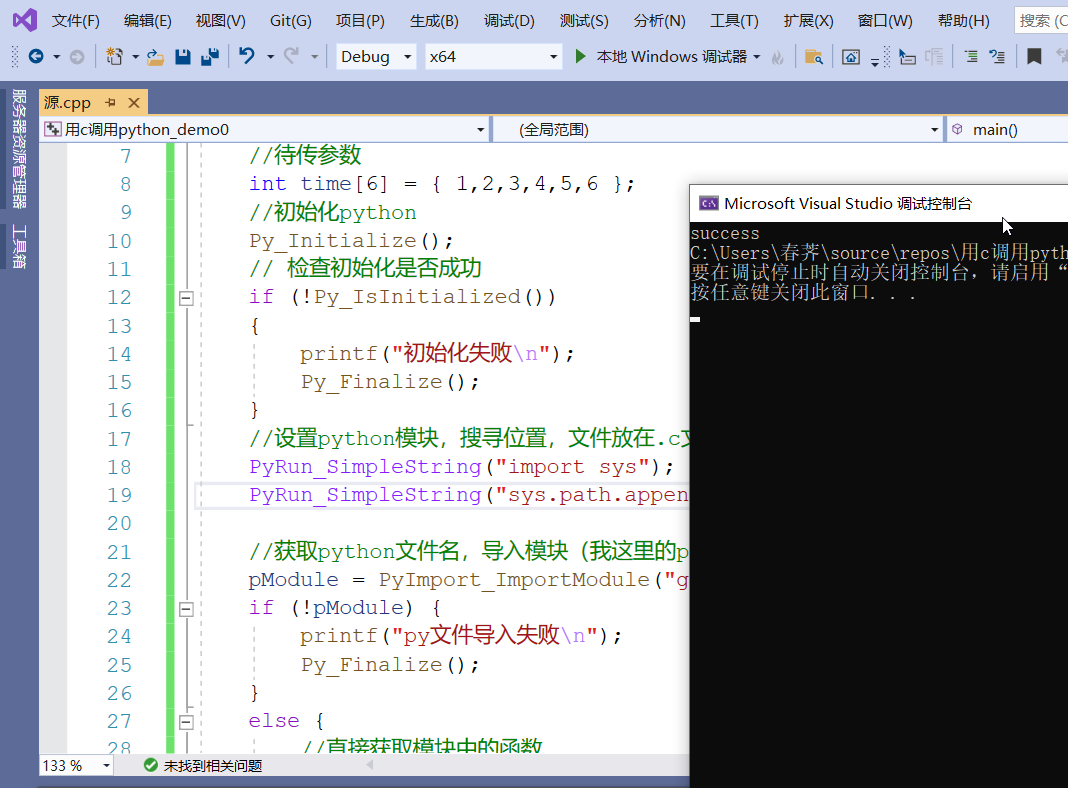Open the 调试(D) menu

[x=509, y=21]
